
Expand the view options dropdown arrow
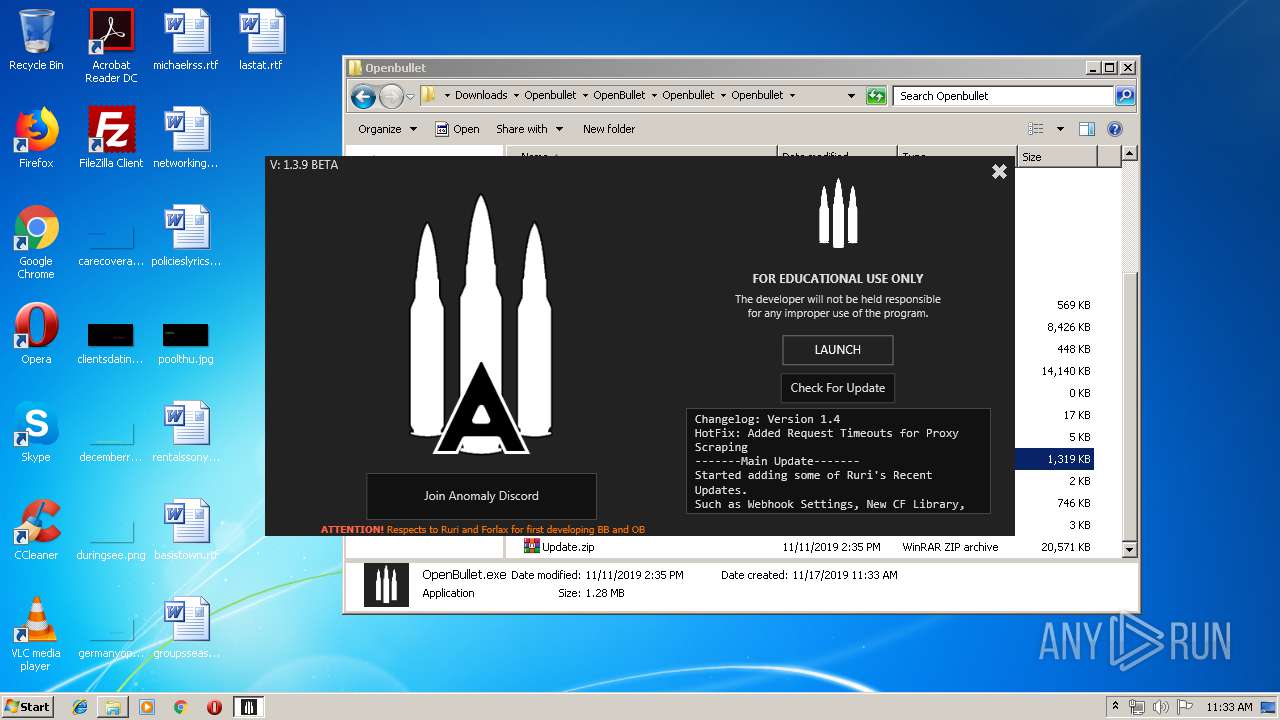(1060, 129)
